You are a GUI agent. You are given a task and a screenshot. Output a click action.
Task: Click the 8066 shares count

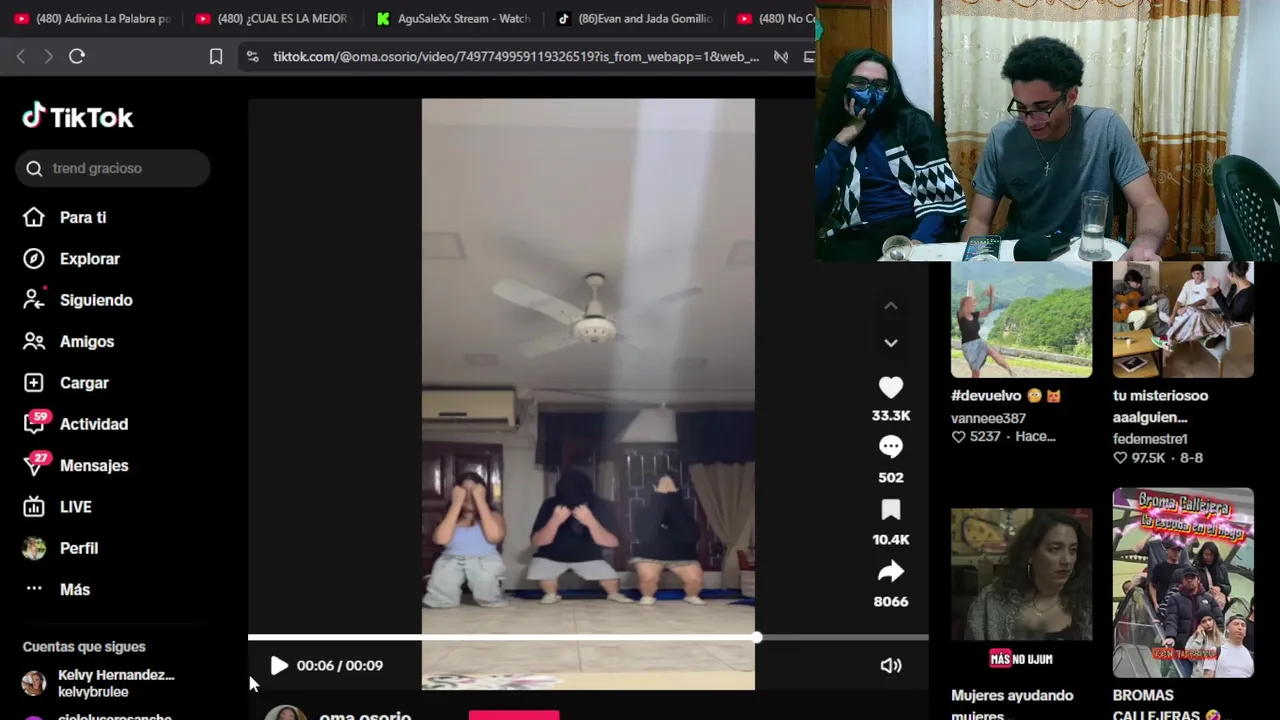891,601
